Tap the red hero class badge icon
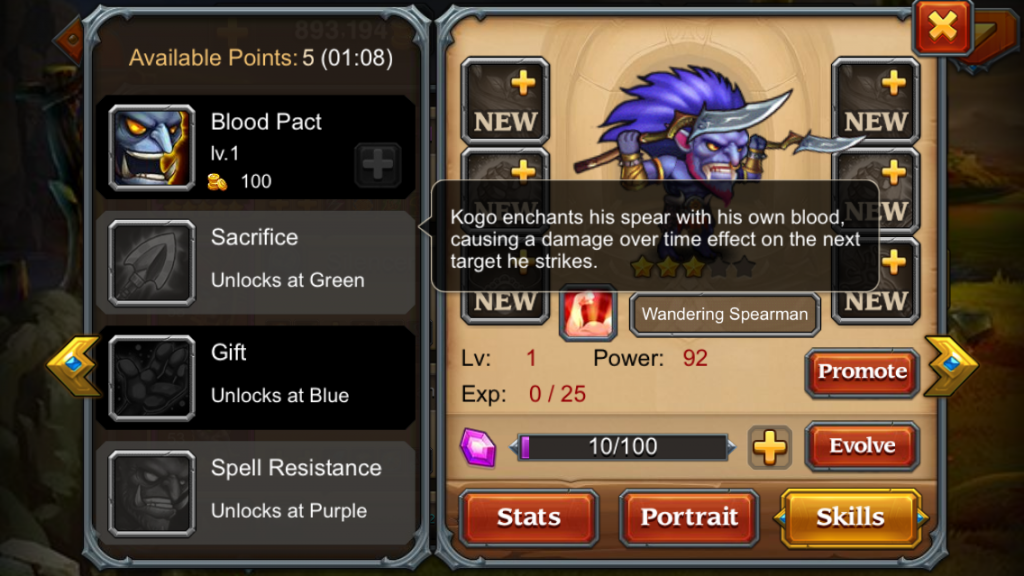This screenshot has height=576, width=1024. 588,313
